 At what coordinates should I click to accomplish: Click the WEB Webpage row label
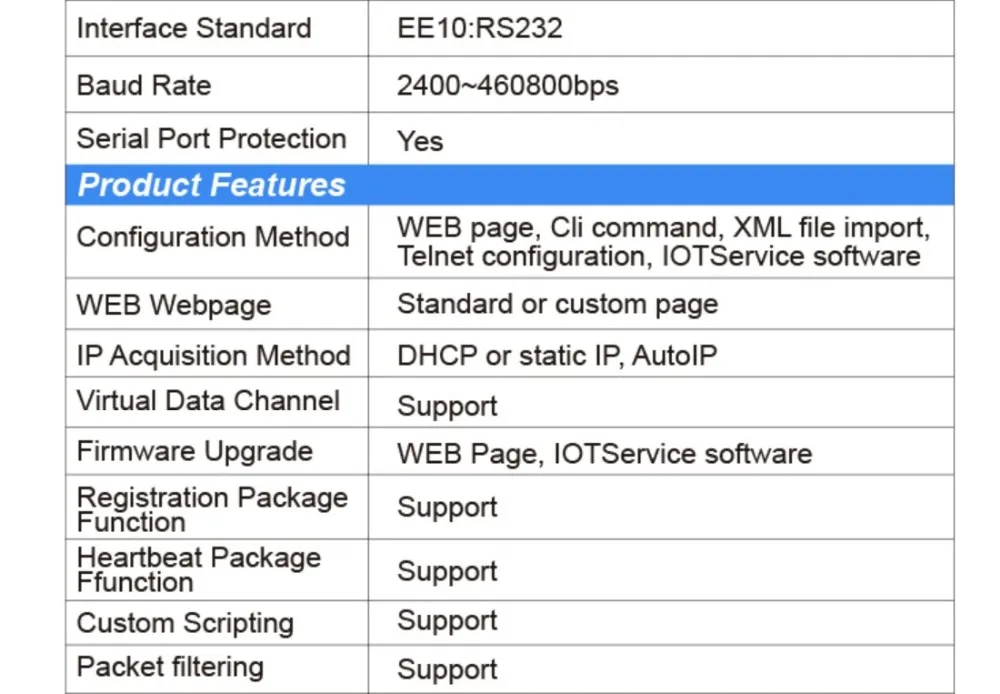click(x=174, y=304)
